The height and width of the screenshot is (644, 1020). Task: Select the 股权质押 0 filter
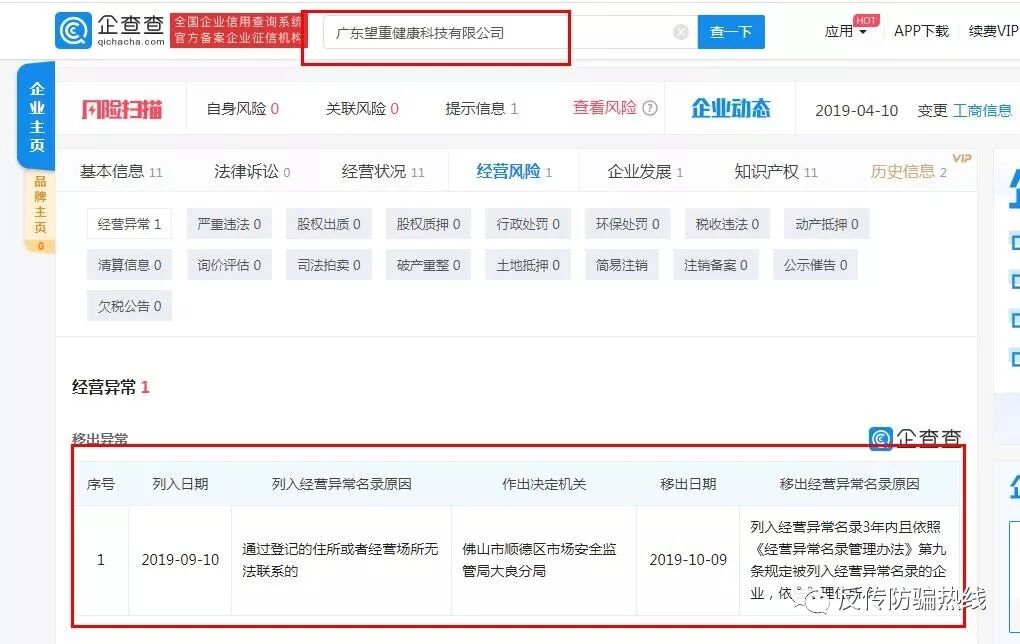click(x=428, y=224)
